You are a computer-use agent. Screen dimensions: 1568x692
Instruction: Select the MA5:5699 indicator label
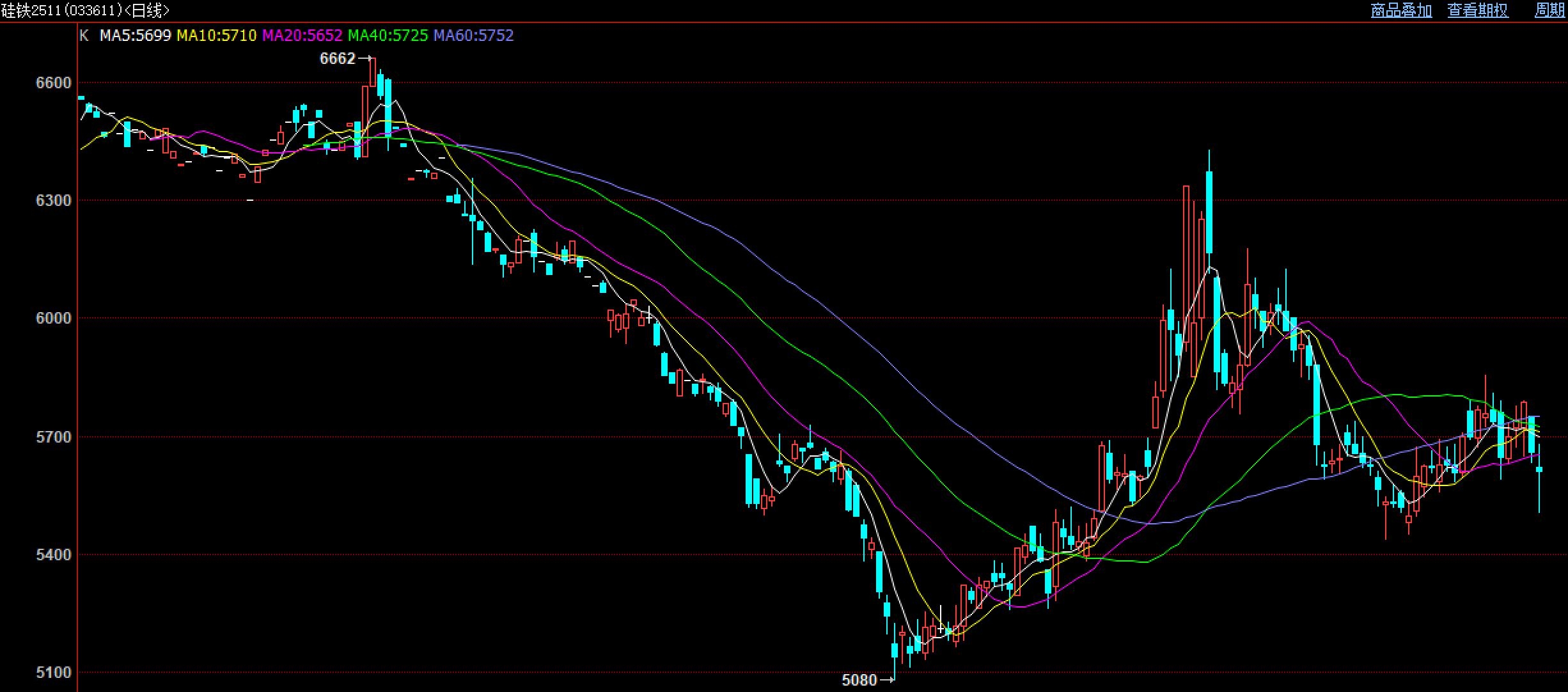pyautogui.click(x=136, y=36)
